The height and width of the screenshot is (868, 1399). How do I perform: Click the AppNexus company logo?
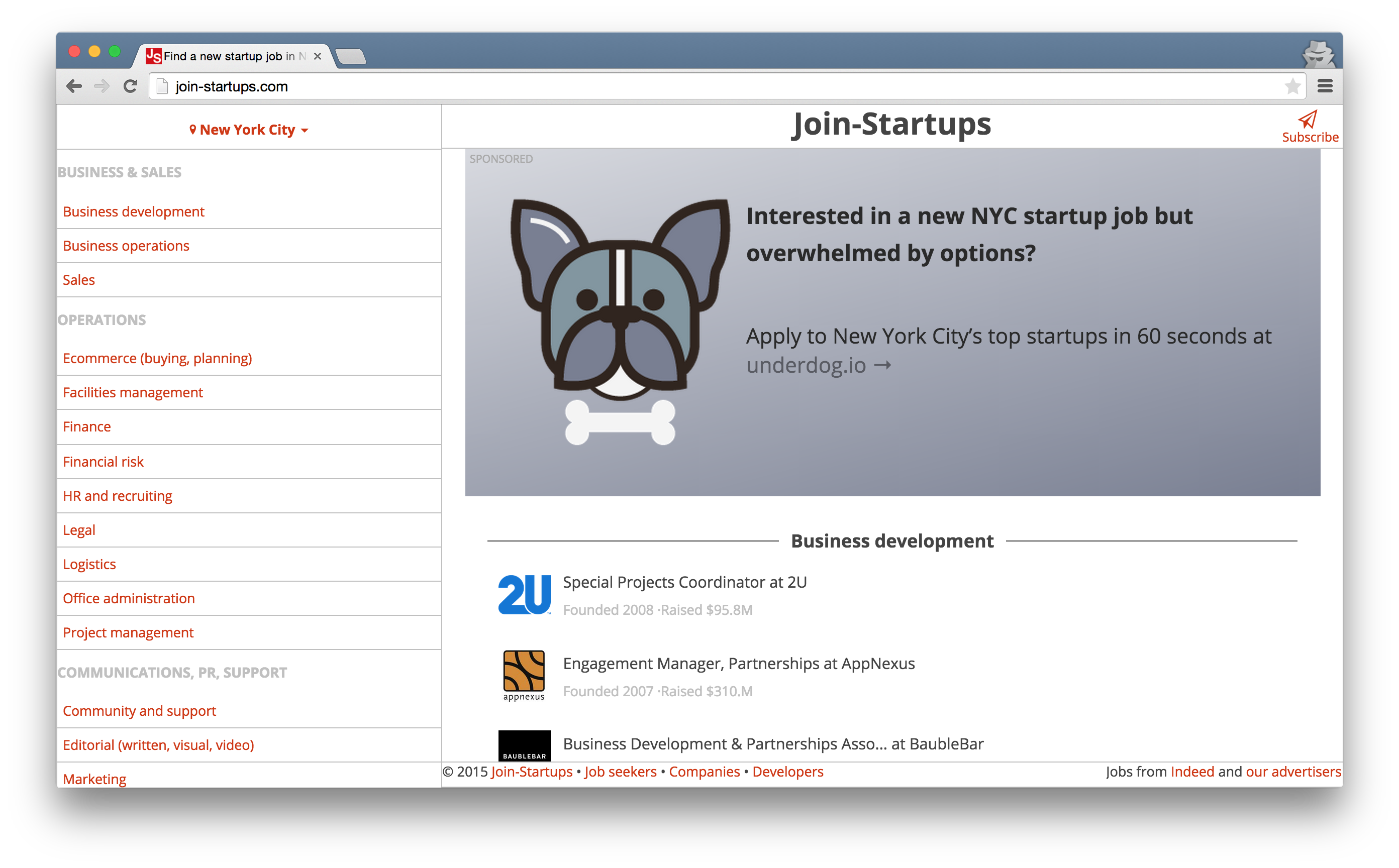pyautogui.click(x=524, y=675)
